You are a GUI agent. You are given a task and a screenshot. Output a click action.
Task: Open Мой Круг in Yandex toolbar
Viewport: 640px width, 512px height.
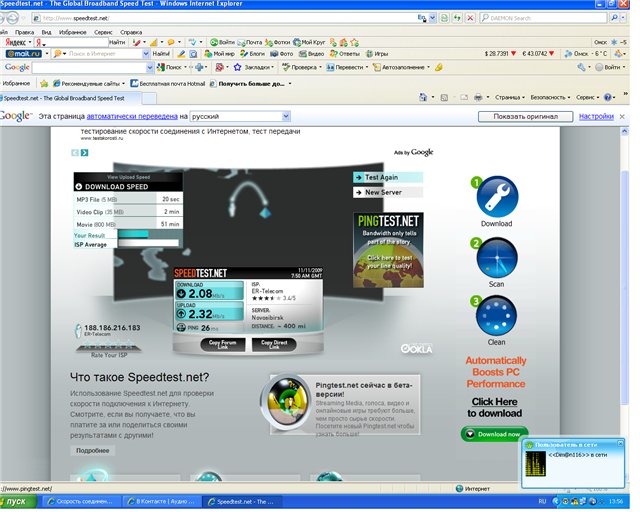[309, 42]
